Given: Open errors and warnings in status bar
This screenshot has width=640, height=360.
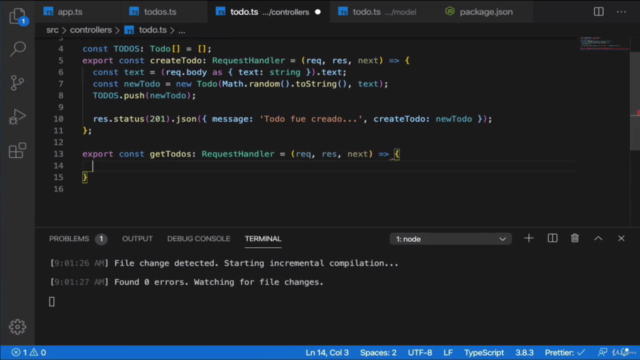Looking at the screenshot, I should click(x=29, y=352).
